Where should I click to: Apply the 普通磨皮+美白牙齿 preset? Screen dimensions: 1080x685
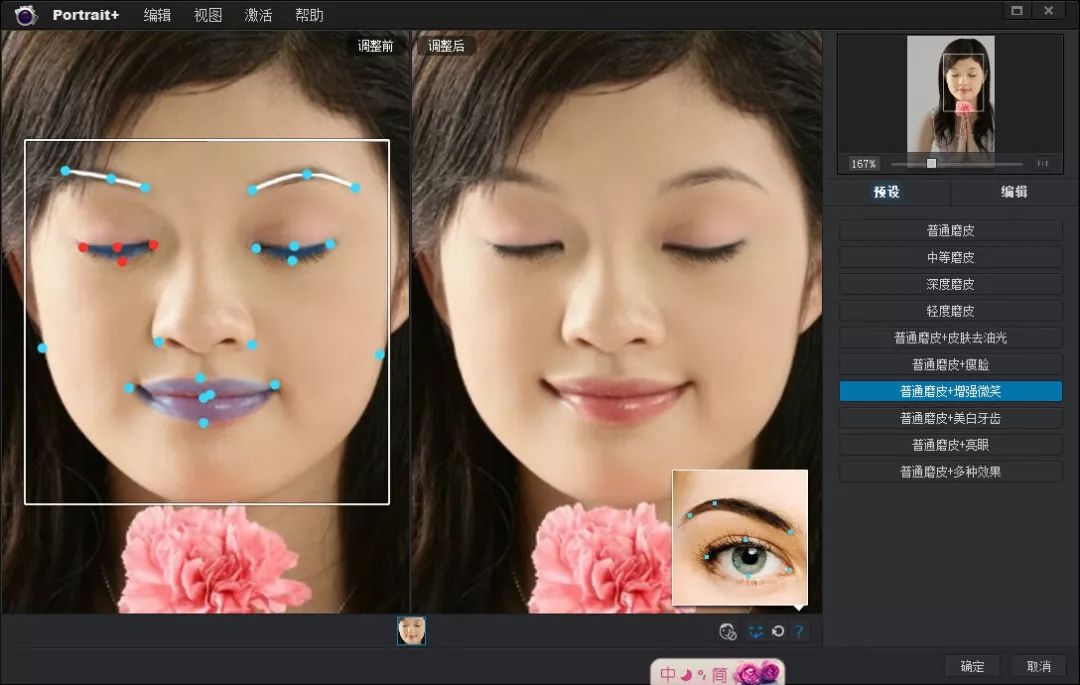[951, 418]
